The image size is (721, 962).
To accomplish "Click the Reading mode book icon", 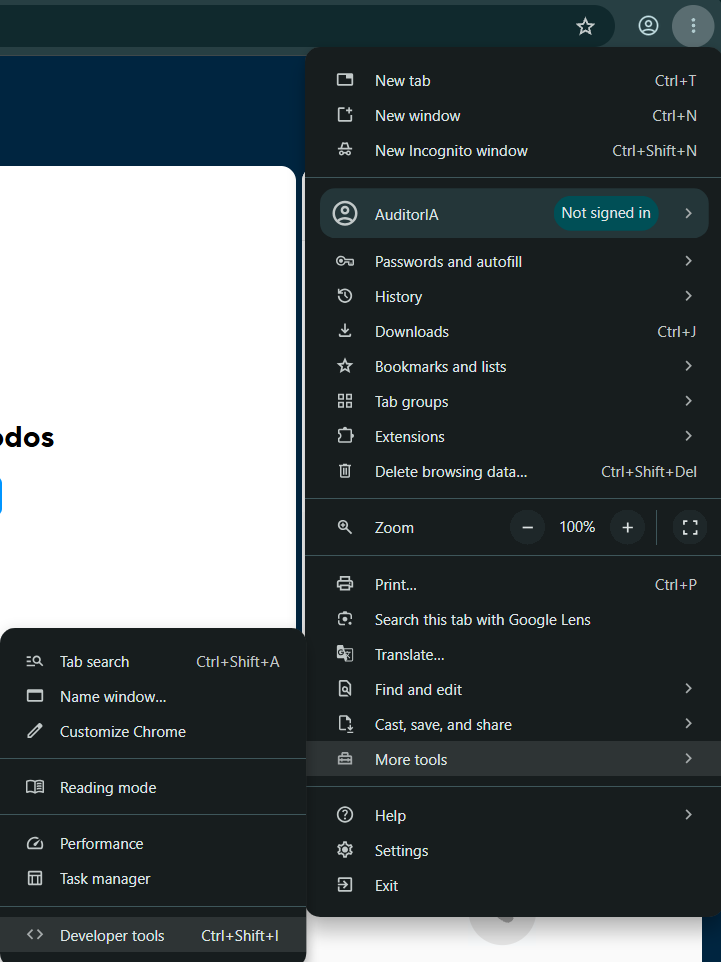I will click(35, 787).
